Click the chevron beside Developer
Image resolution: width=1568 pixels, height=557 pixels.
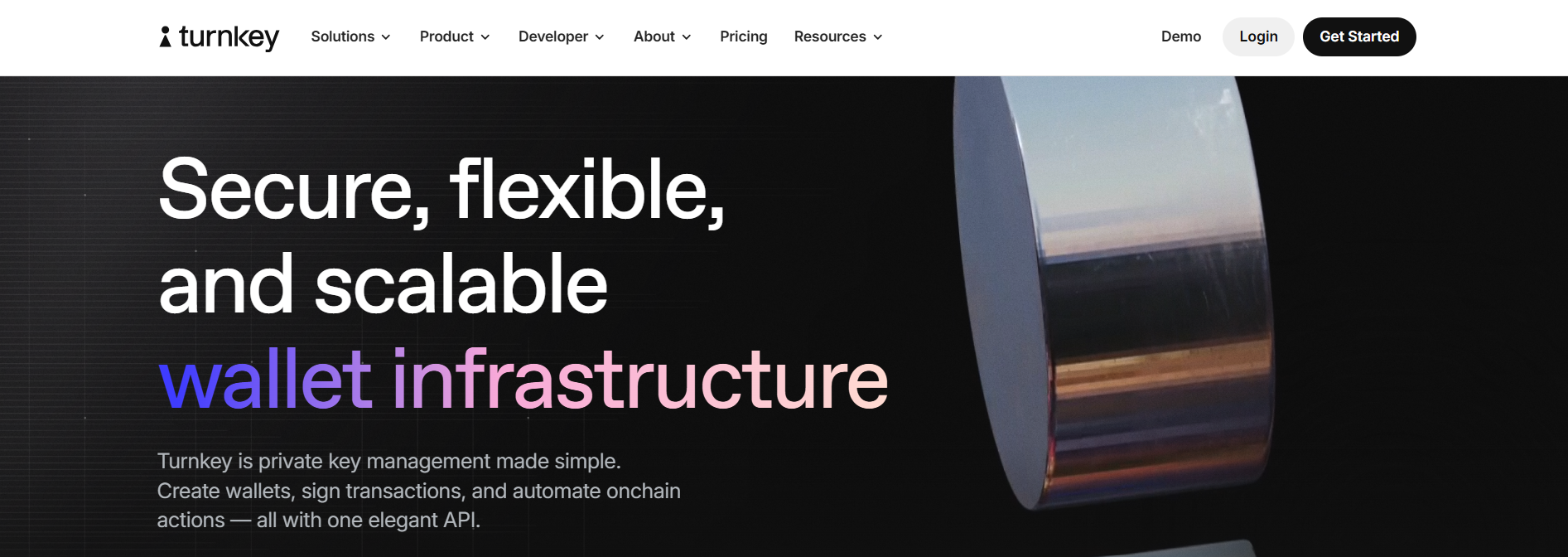click(600, 37)
